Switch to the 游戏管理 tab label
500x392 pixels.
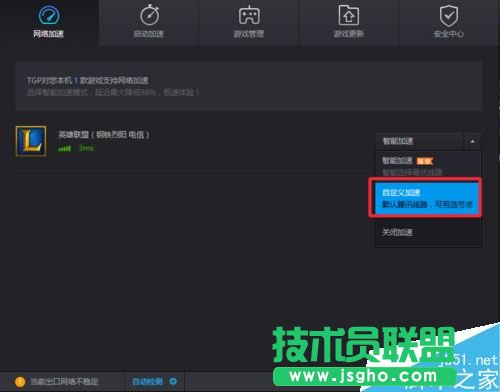248,34
